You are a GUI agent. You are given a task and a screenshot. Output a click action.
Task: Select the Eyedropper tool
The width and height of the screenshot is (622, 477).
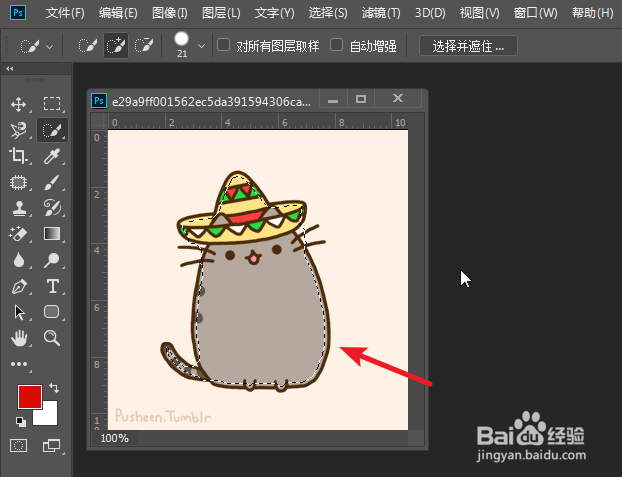point(52,156)
